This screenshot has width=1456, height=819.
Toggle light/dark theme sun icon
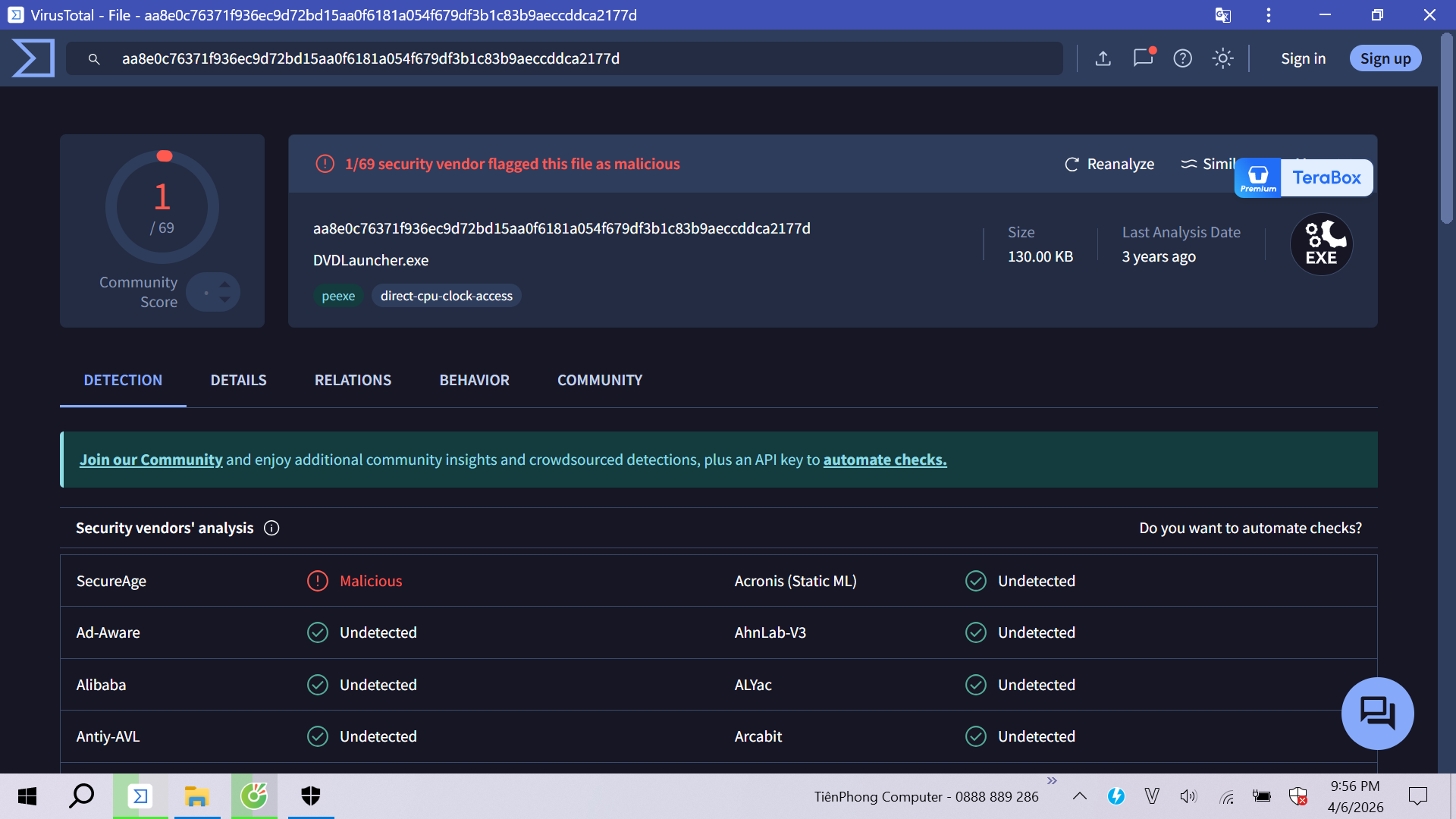[1222, 58]
